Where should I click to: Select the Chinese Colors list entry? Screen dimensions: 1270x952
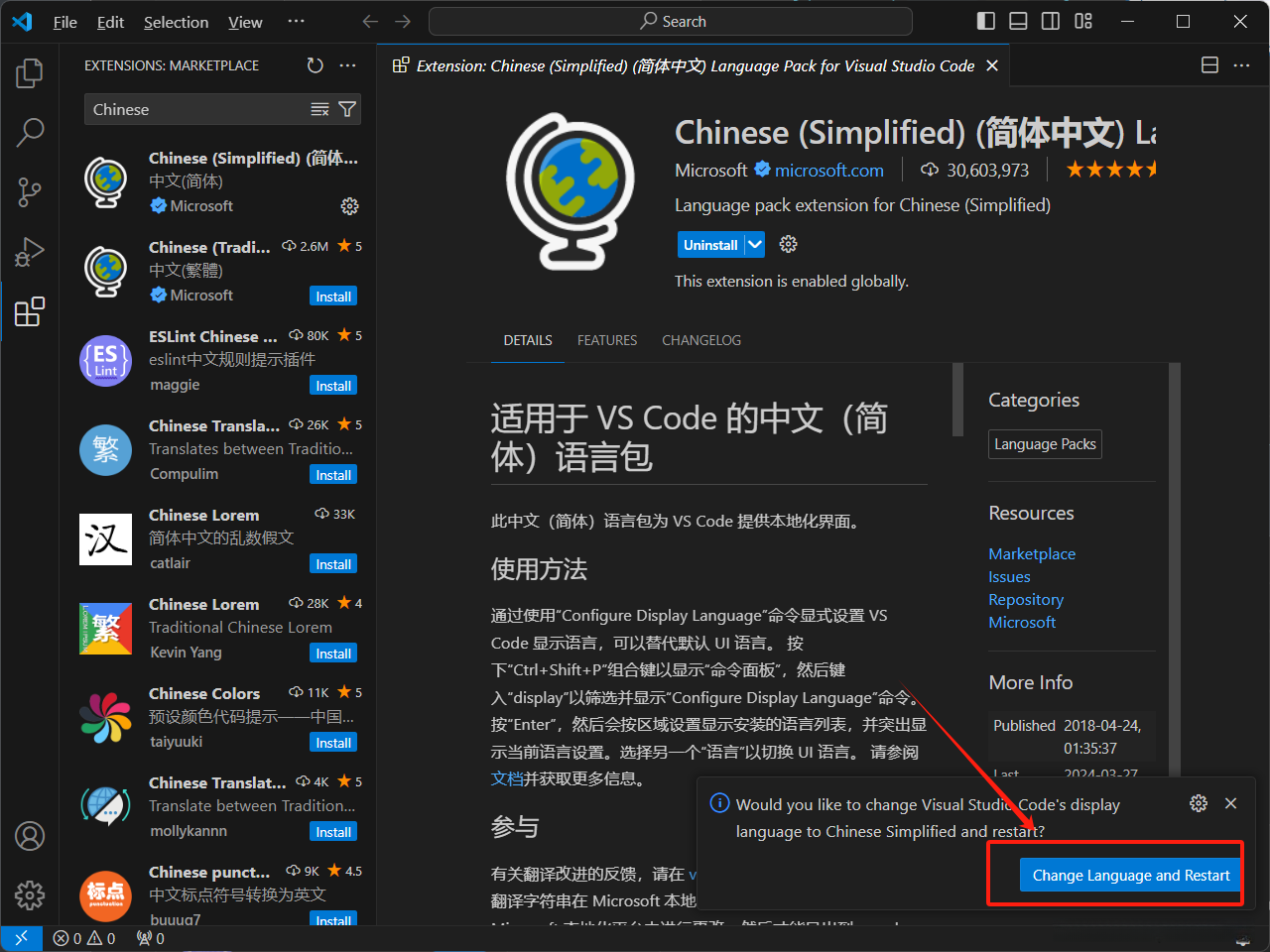pyautogui.click(x=220, y=717)
